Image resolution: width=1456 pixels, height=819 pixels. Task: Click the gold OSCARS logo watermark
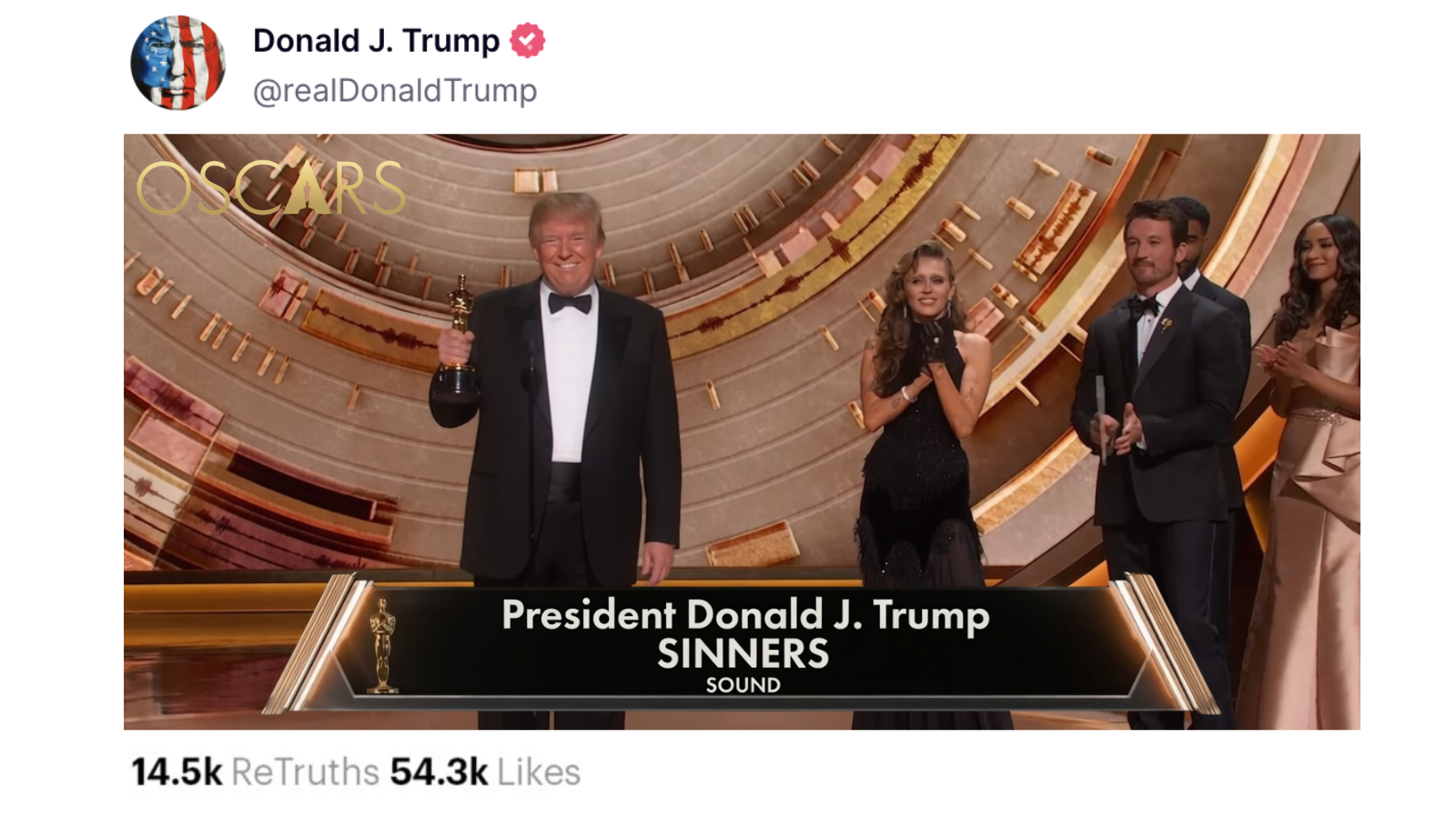(271, 187)
